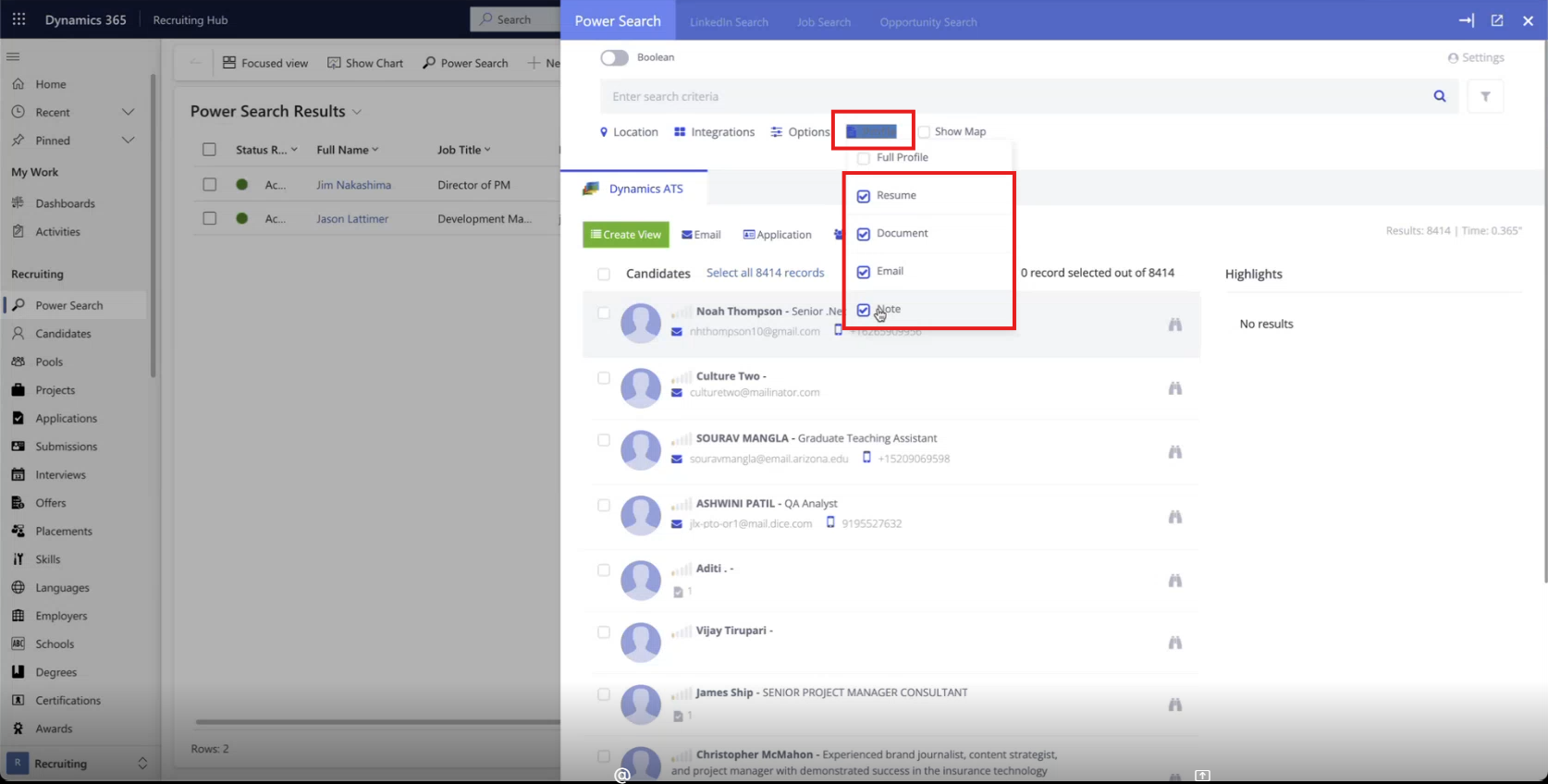Click the results grid horizontal scrollbar

pos(377,722)
